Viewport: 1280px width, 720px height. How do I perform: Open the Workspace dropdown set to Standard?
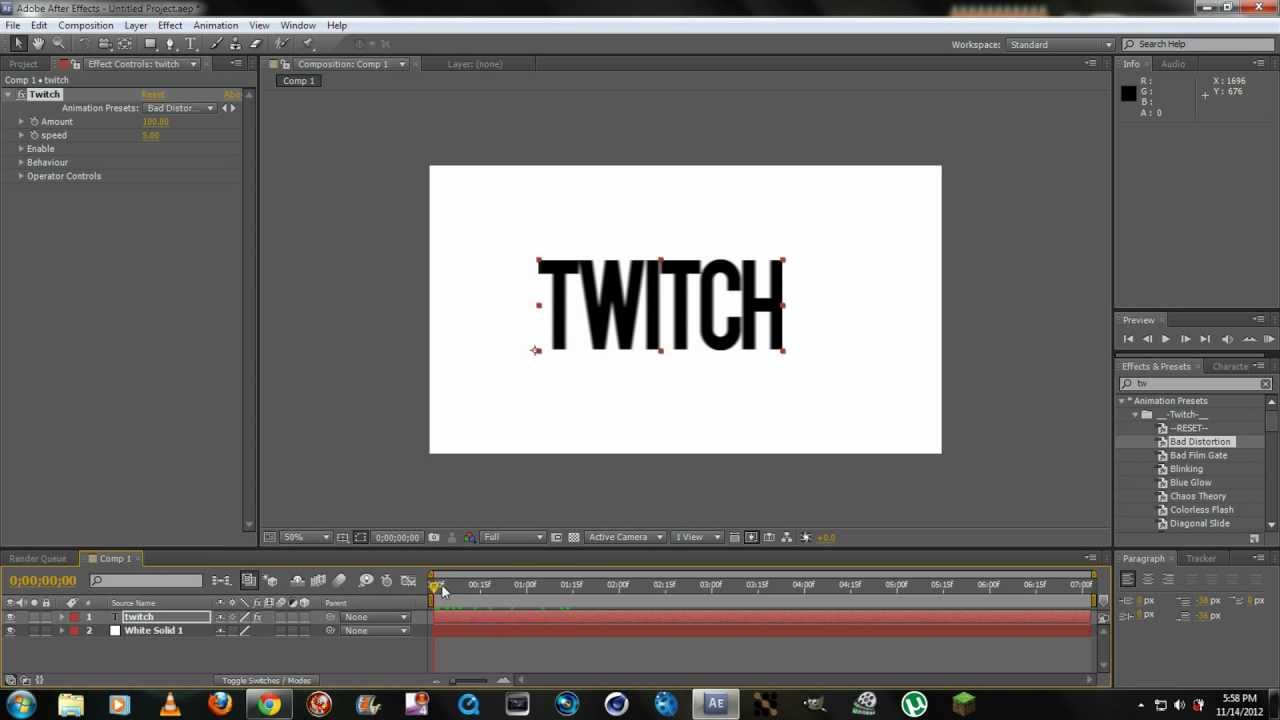coord(1061,45)
